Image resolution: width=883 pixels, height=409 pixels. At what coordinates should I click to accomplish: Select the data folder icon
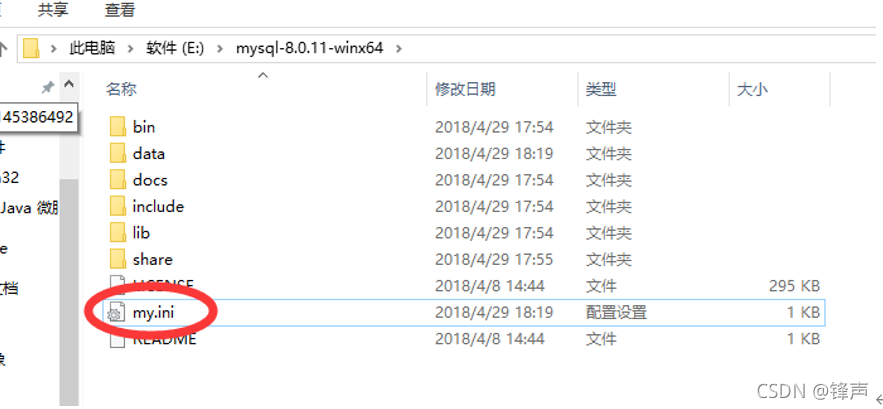click(x=118, y=153)
